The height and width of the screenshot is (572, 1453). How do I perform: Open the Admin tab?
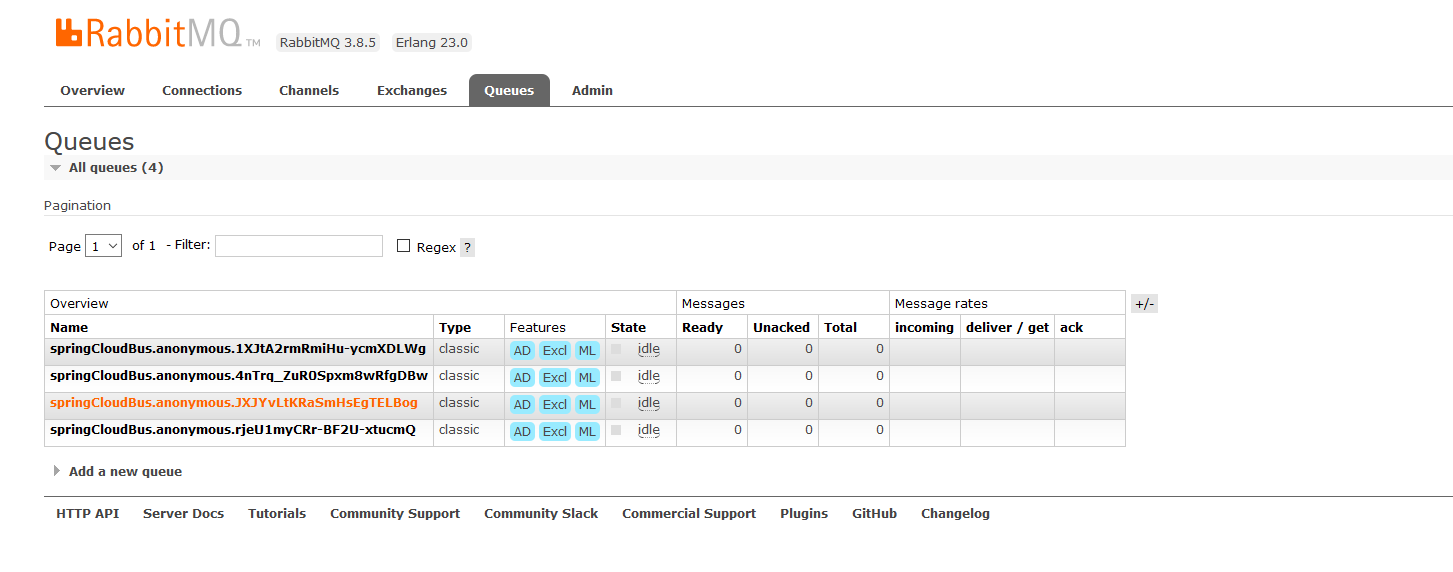[x=592, y=90]
